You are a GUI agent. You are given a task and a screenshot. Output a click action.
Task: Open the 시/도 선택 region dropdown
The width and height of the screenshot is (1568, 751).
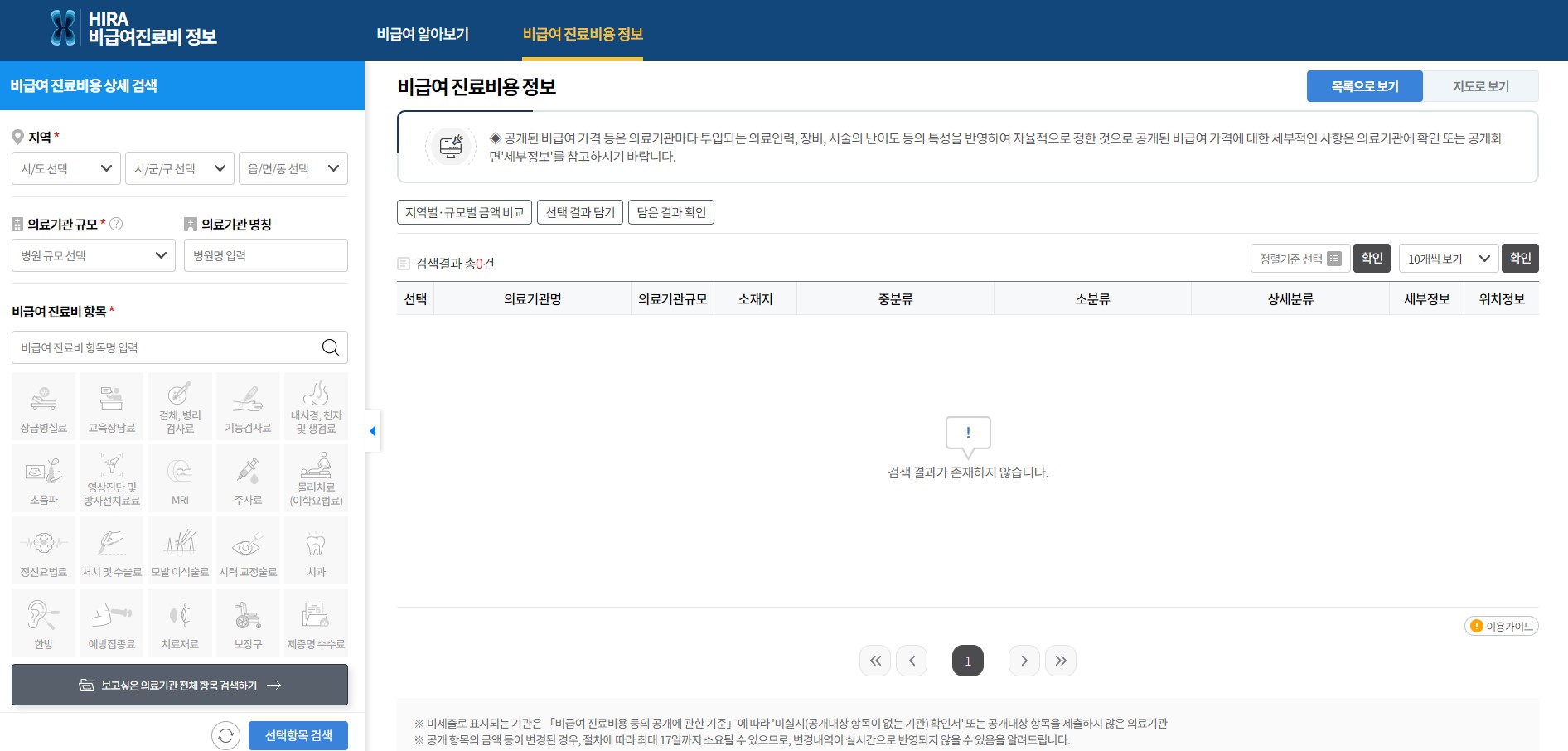coord(65,168)
